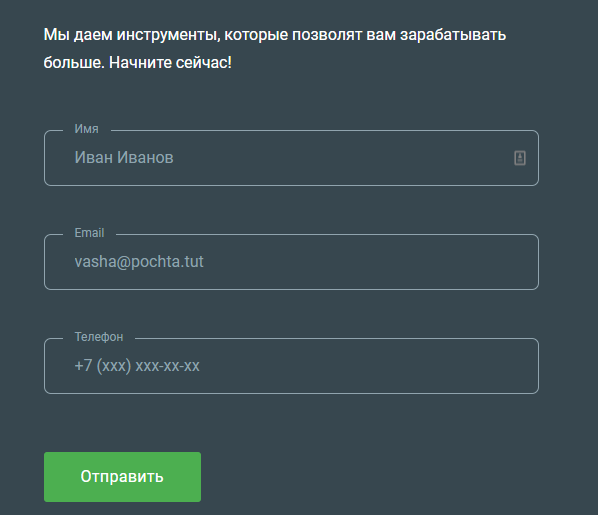The image size is (598, 515).
Task: Click the white "Отправить" text on the green button
Action: click(x=122, y=477)
